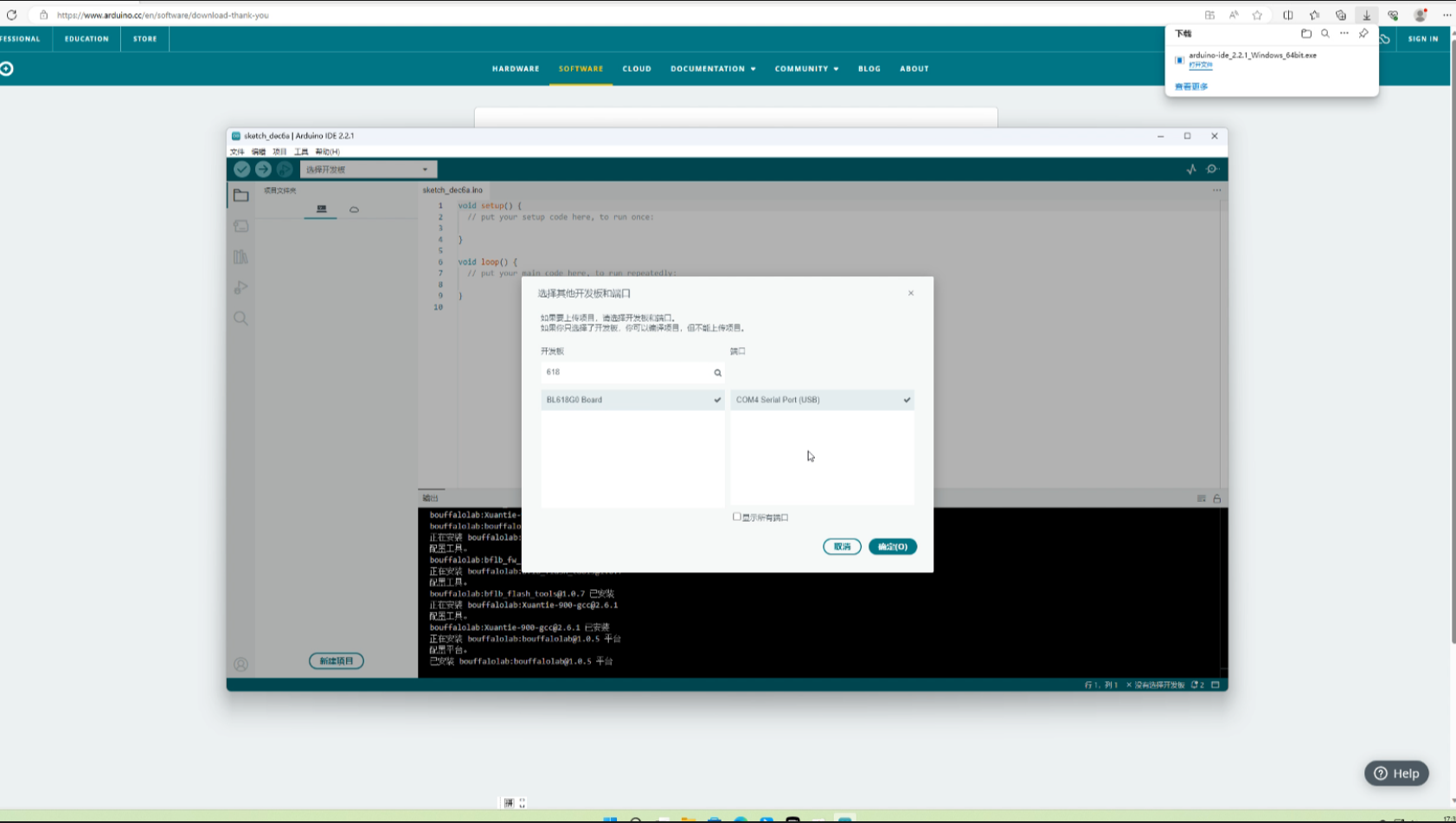Open more options in downloads popup
This screenshot has width=1456, height=823.
point(1344,34)
